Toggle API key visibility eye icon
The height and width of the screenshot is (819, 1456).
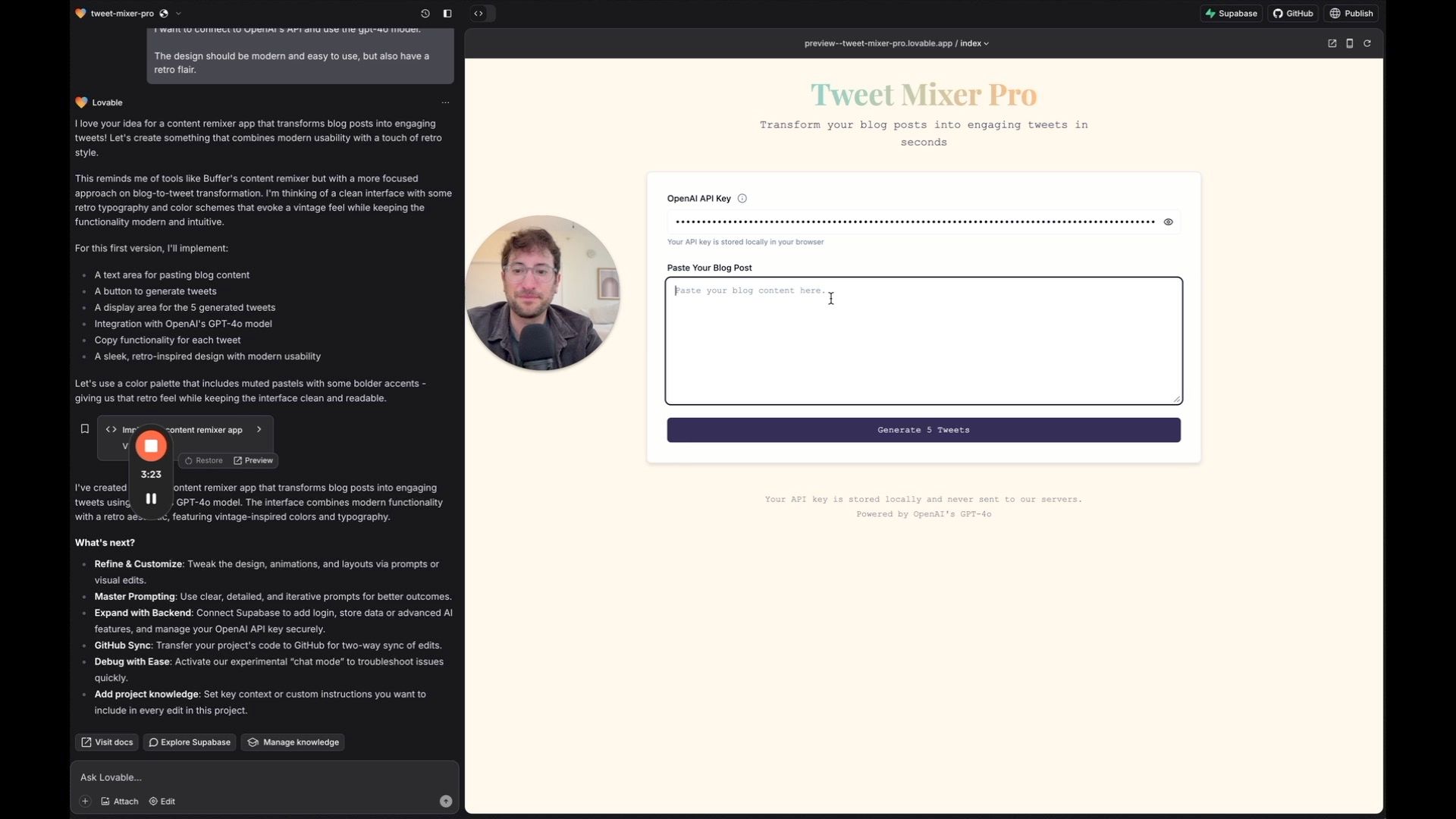pos(1169,222)
